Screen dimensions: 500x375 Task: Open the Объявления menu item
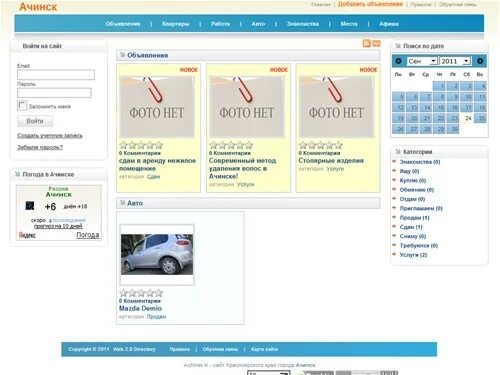[x=123, y=24]
